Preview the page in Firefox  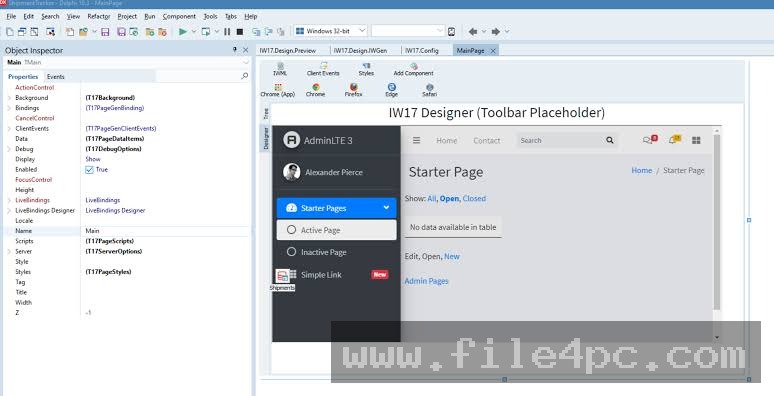point(353,90)
